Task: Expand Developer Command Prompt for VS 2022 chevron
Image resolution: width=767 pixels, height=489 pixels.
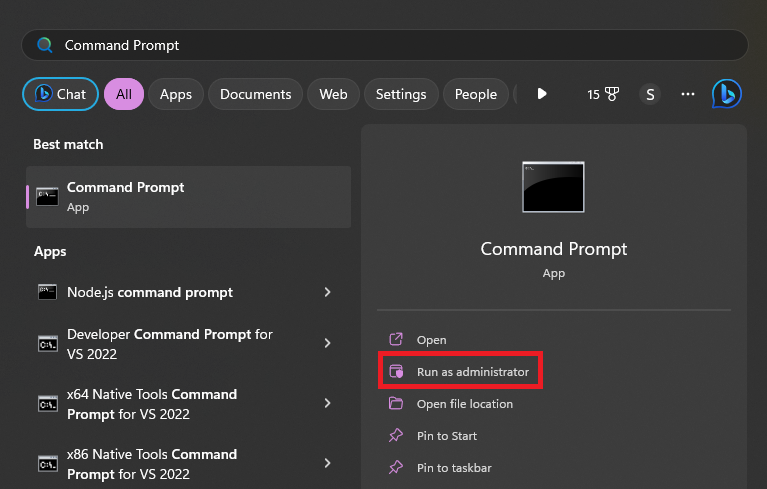Action: pos(328,343)
